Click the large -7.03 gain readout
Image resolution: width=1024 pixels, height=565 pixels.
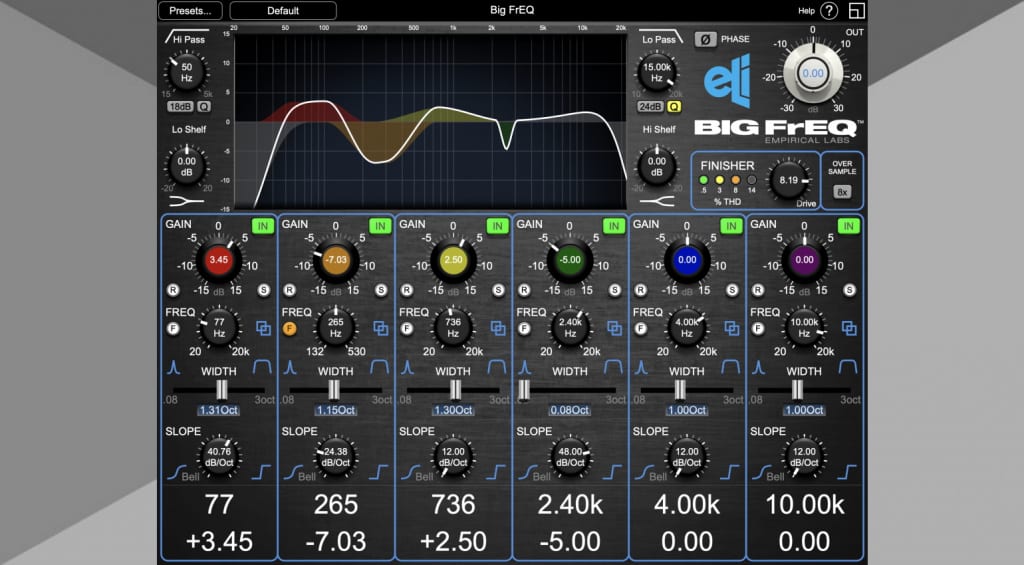(336, 541)
